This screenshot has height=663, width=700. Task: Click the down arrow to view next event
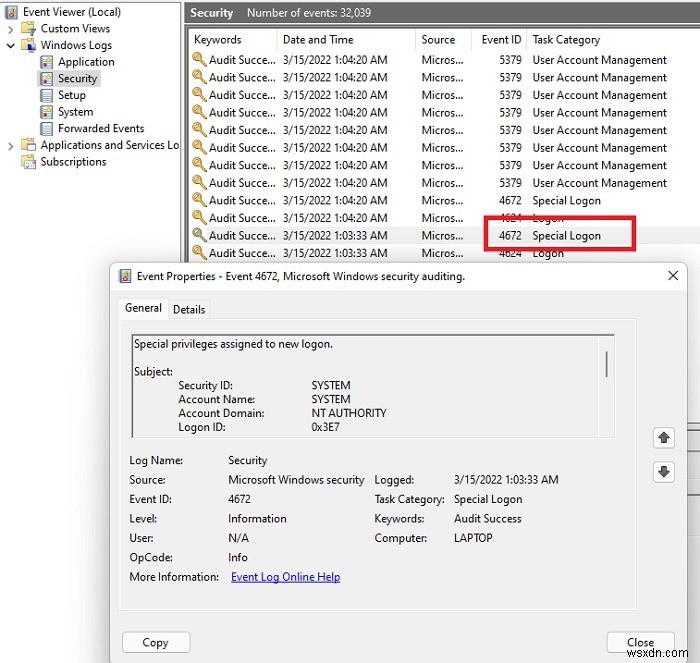[x=664, y=471]
